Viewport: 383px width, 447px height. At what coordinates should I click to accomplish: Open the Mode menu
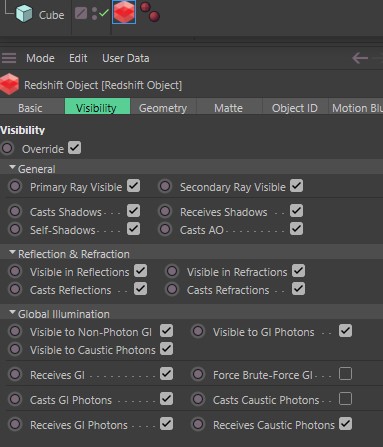(x=40, y=58)
